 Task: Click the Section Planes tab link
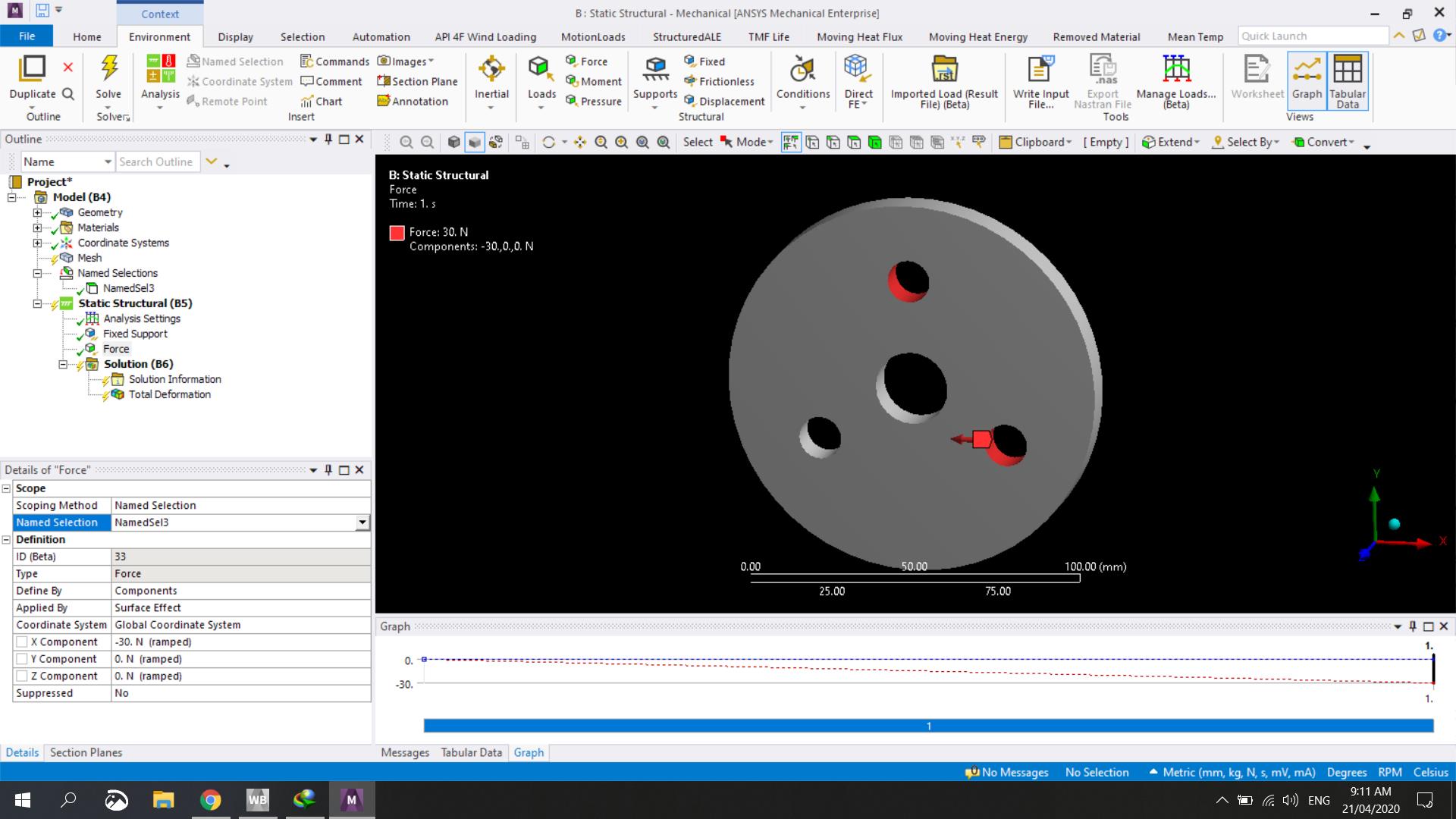(86, 752)
